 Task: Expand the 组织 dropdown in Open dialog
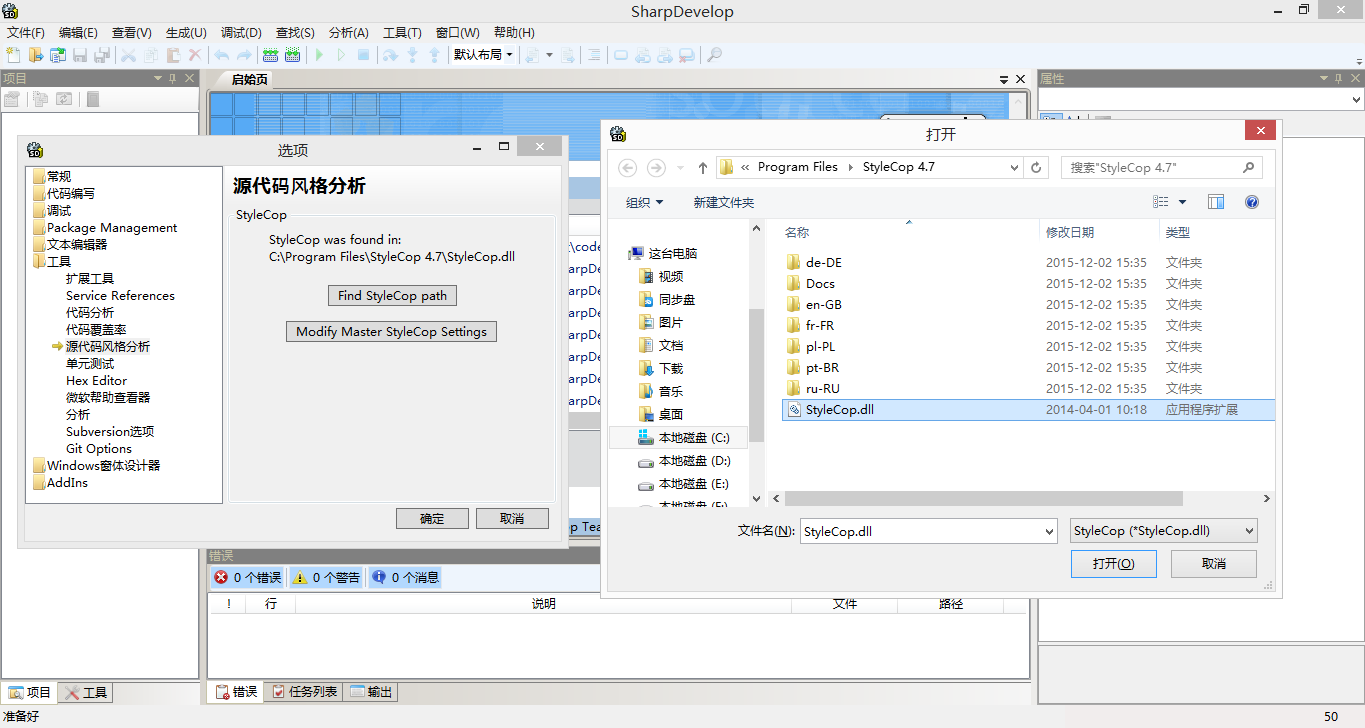tap(644, 202)
